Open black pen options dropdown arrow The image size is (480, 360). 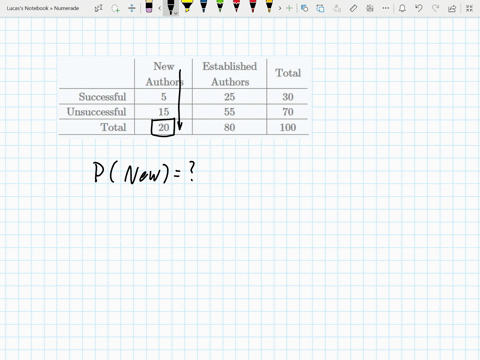click(x=176, y=13)
